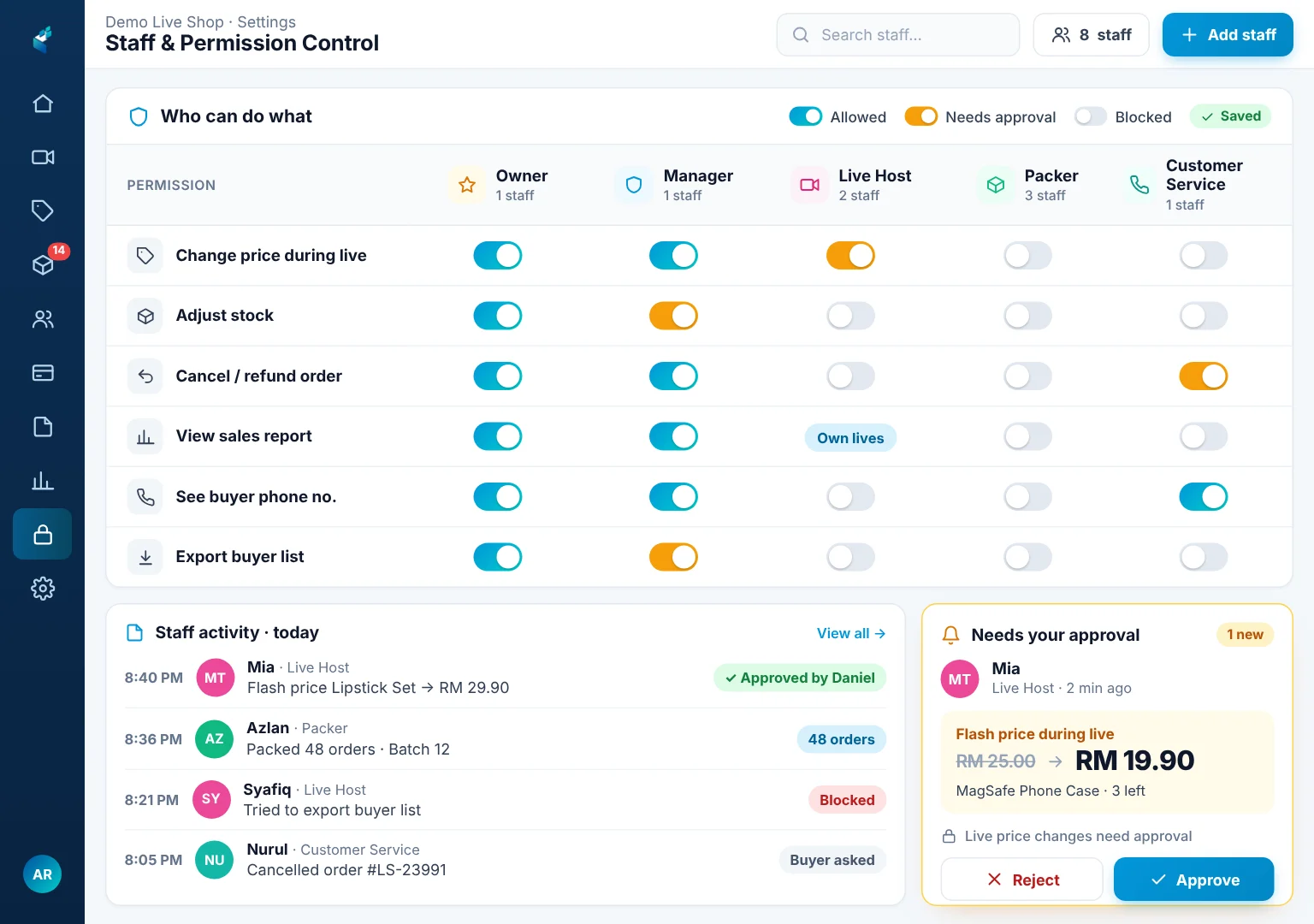
Task: Click the Owner star role icon
Action: pos(467,185)
